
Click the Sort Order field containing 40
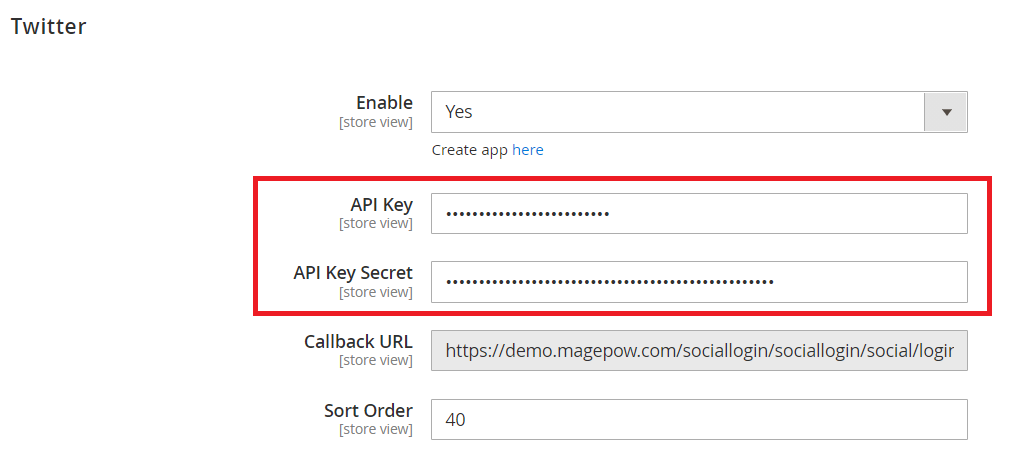click(699, 420)
